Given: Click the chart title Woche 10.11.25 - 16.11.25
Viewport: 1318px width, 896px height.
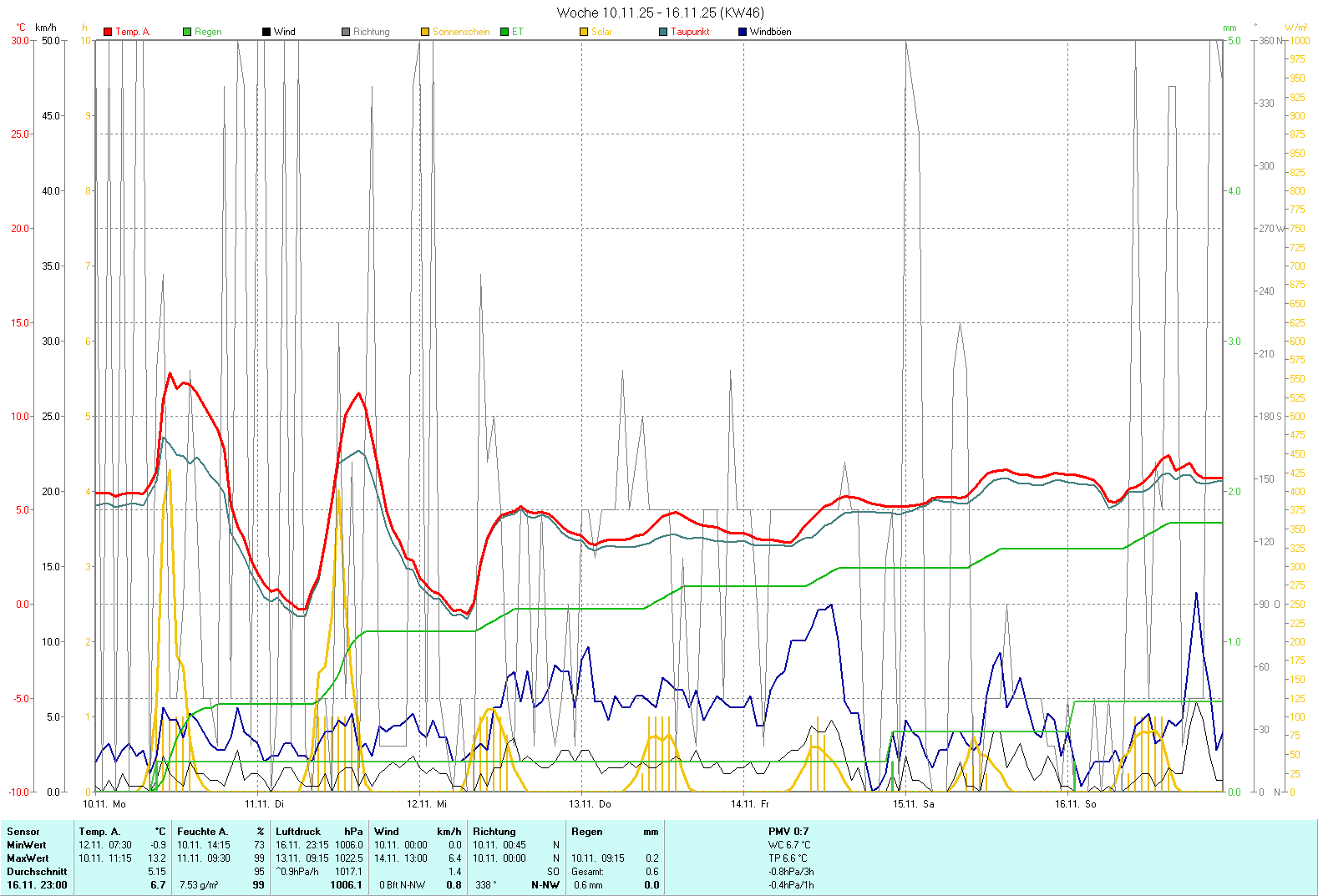Looking at the screenshot, I should 660,13.
